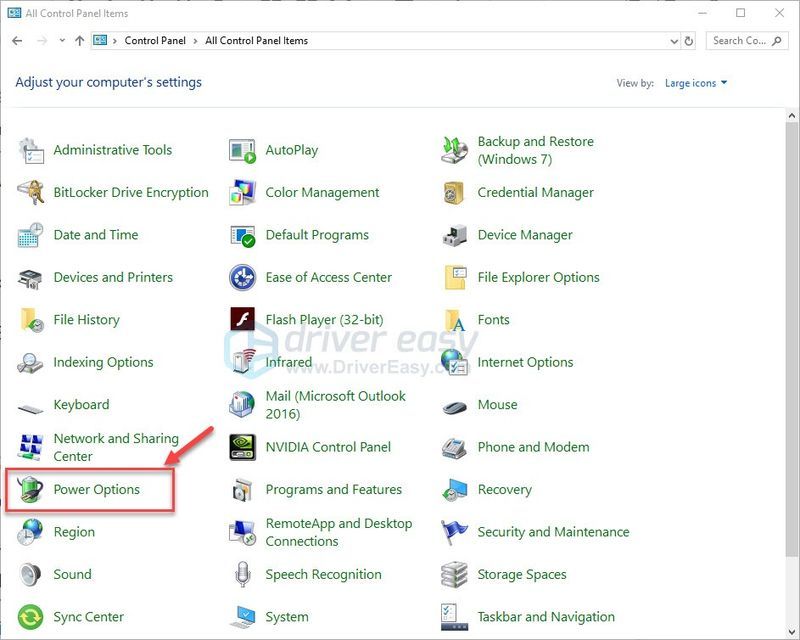Image resolution: width=800 pixels, height=640 pixels.
Task: Open the Backup and Restore icon
Action: (x=454, y=150)
